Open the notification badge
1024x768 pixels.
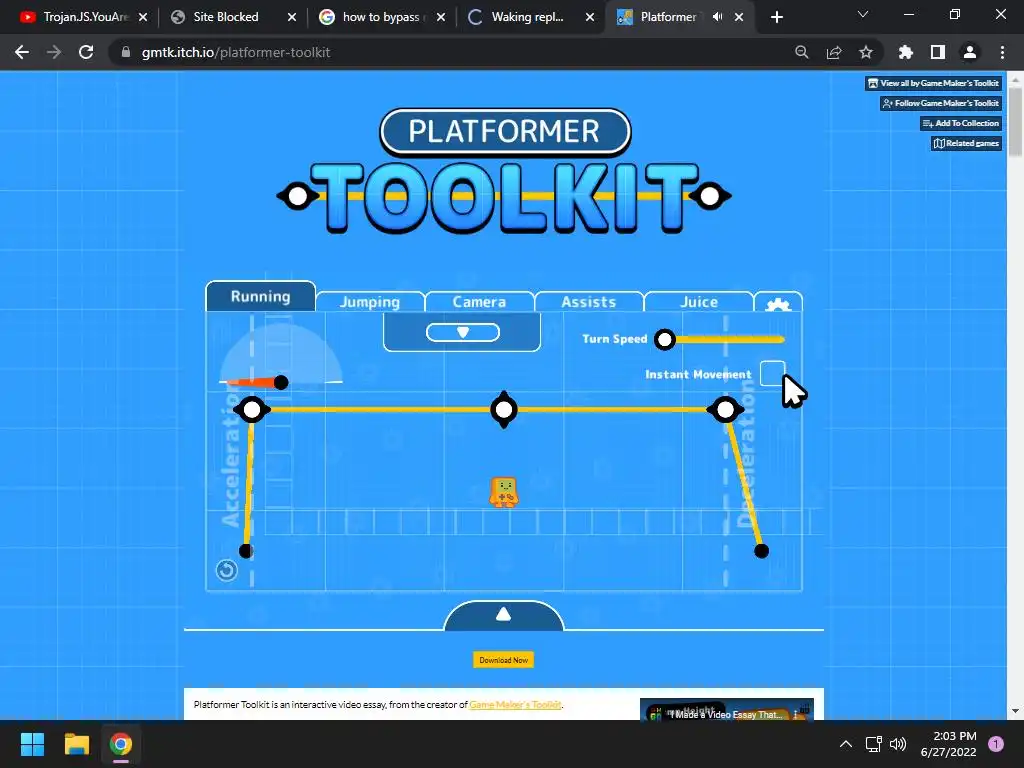click(x=996, y=744)
